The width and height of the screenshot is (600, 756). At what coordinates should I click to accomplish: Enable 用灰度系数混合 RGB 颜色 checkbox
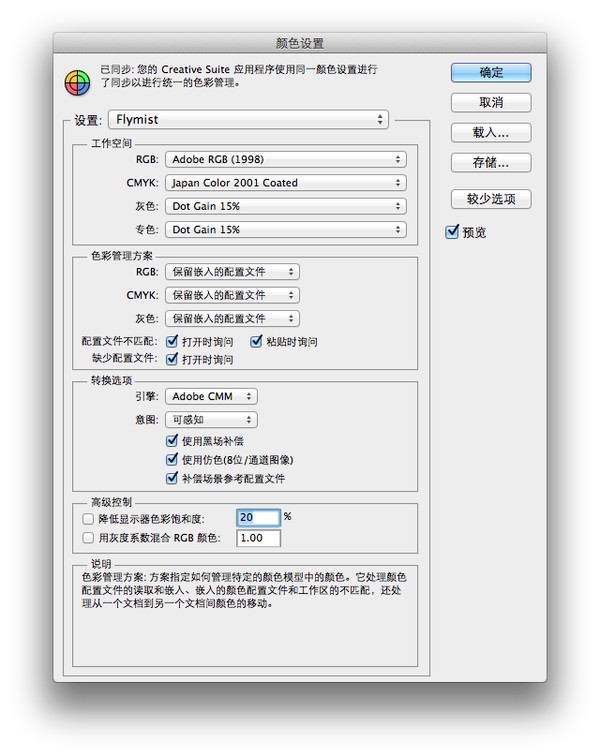pos(88,538)
